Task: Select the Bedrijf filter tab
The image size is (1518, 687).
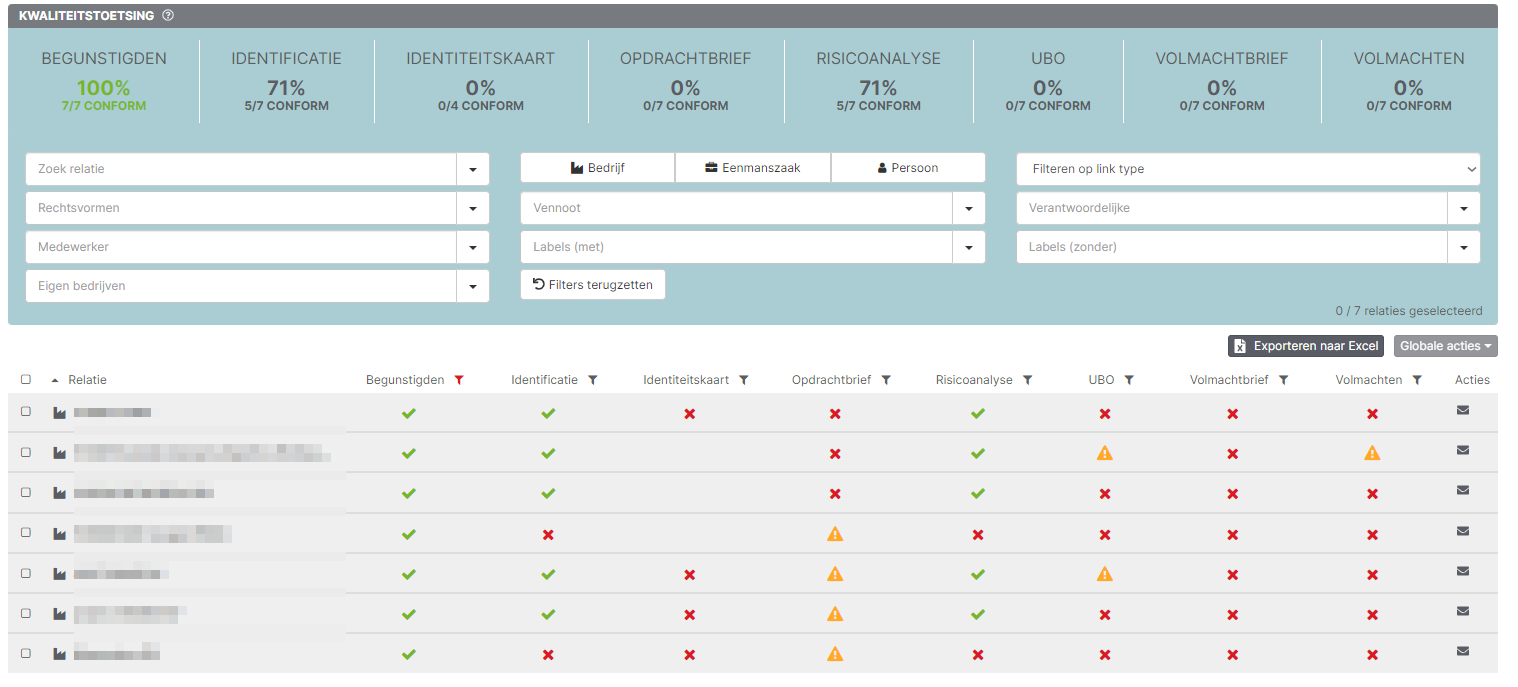Action: 598,168
